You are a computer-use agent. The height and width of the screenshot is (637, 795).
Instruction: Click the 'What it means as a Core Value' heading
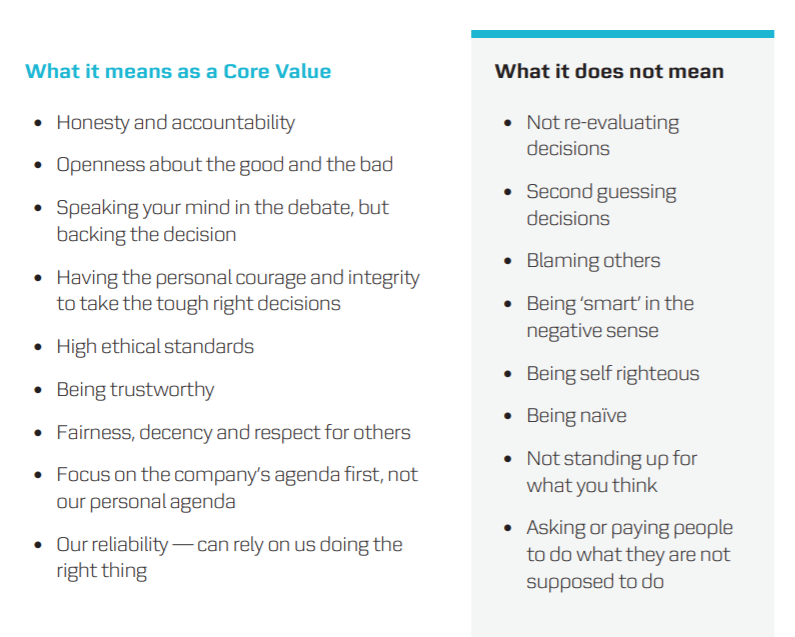(x=178, y=71)
